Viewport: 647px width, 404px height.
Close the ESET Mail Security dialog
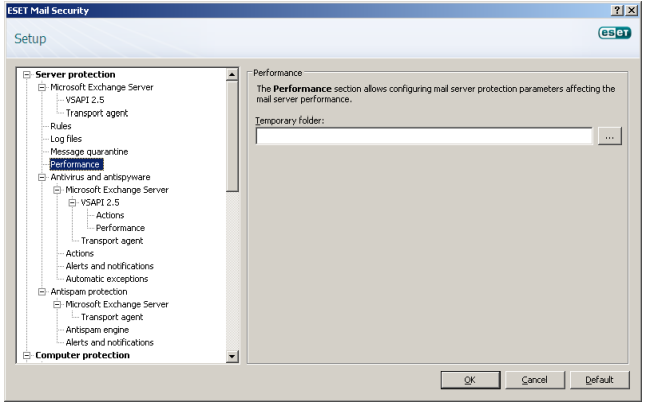click(631, 10)
